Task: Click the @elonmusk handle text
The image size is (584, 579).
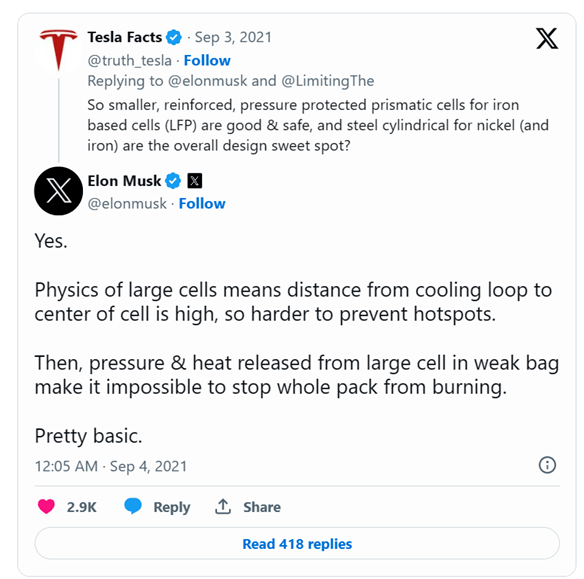Action: (x=127, y=204)
